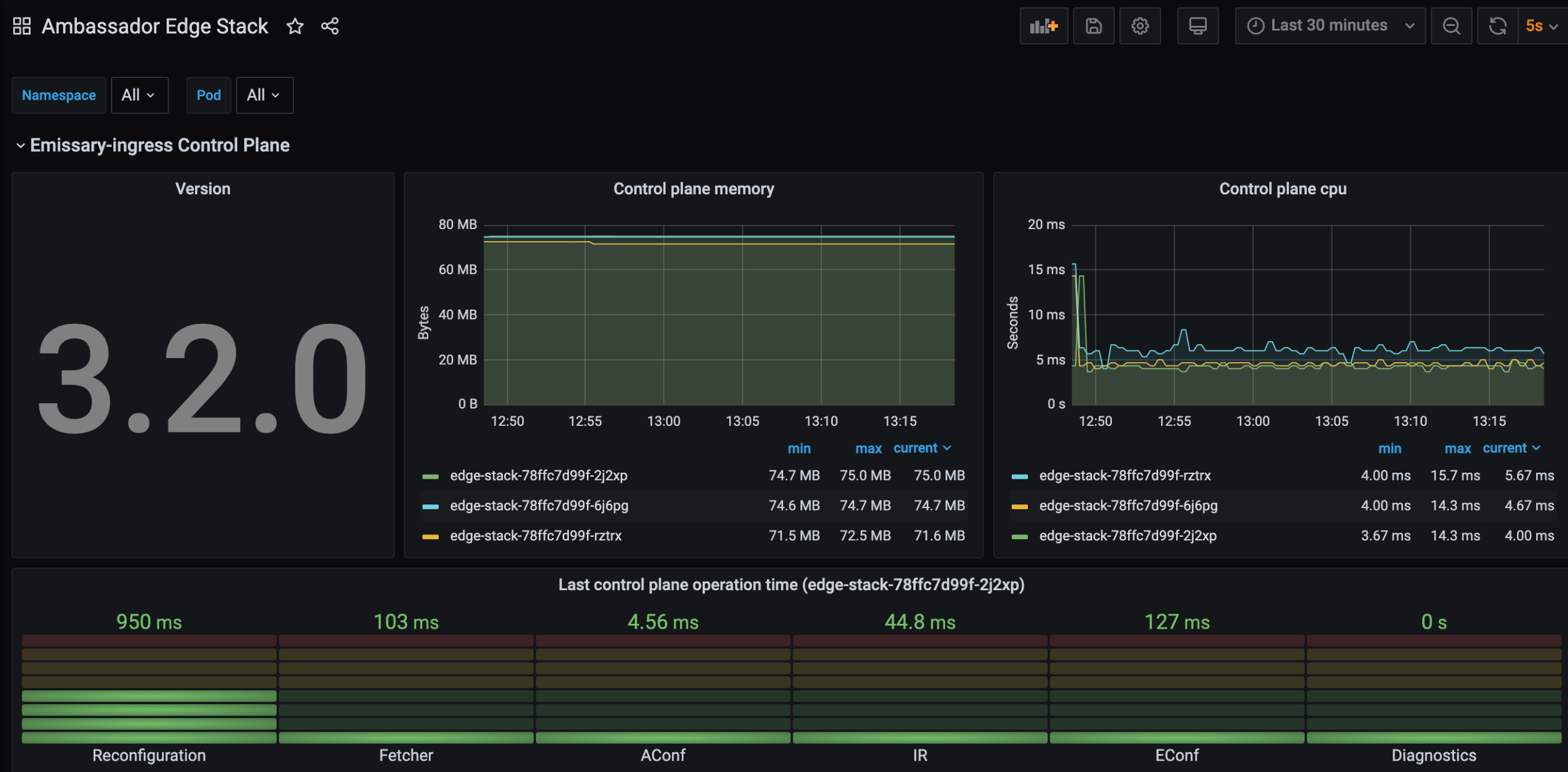Change yellow swatch of cpu 6j6pg series
The image size is (1568, 772).
point(1020,506)
